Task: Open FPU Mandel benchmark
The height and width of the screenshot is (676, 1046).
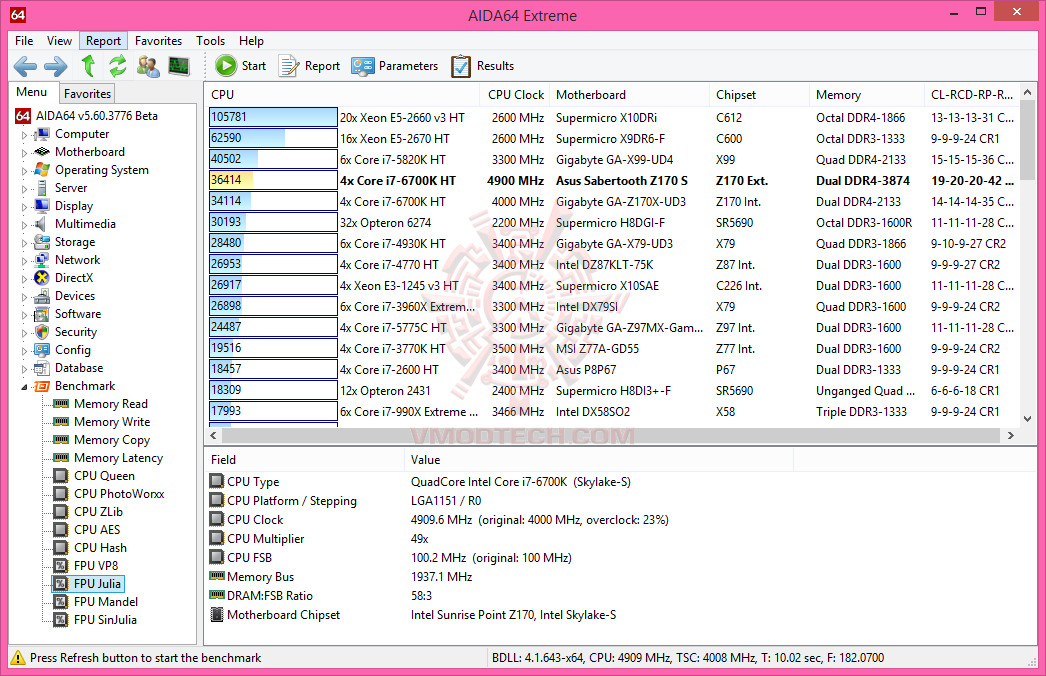Action: point(105,603)
